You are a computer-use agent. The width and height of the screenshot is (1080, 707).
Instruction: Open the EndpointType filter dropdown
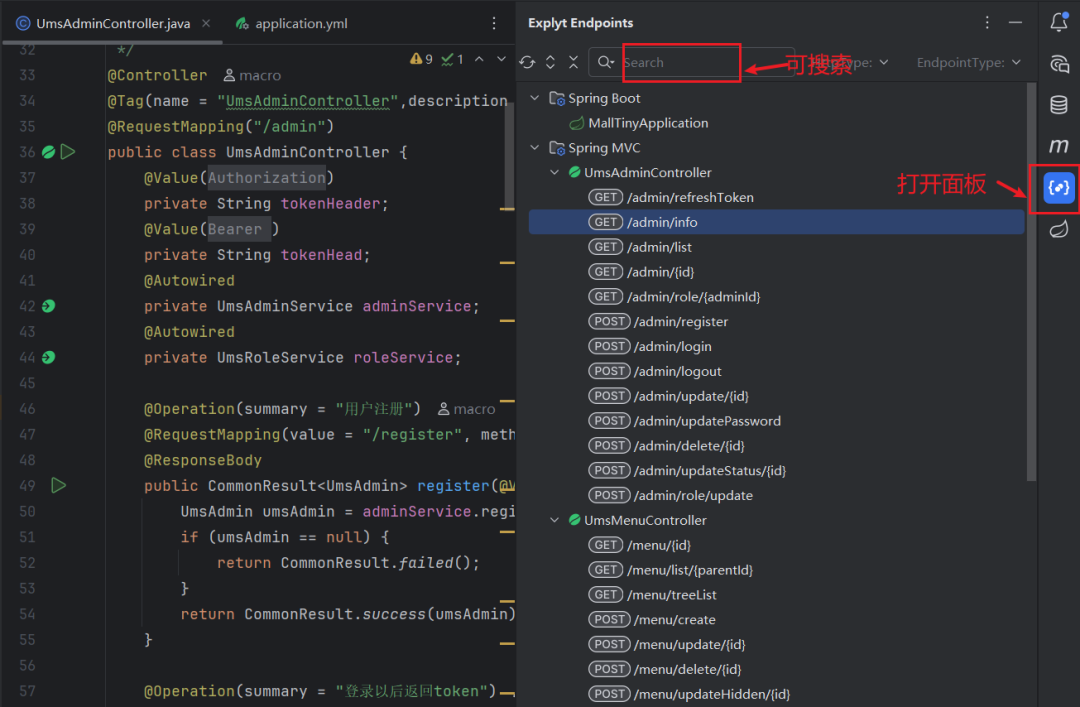pos(968,63)
